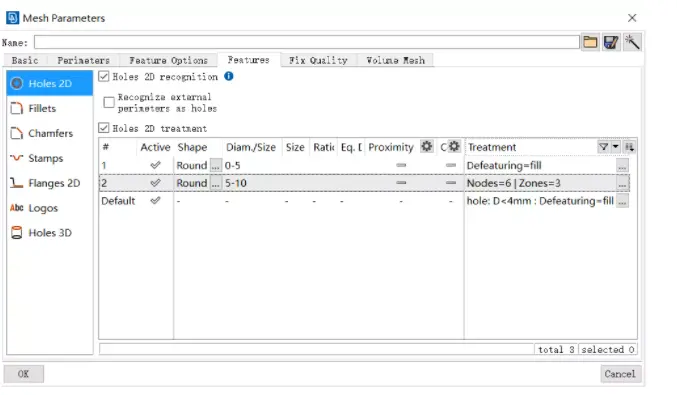
Task: Click the Mesh Parameters title bar app icon
Action: (12, 18)
